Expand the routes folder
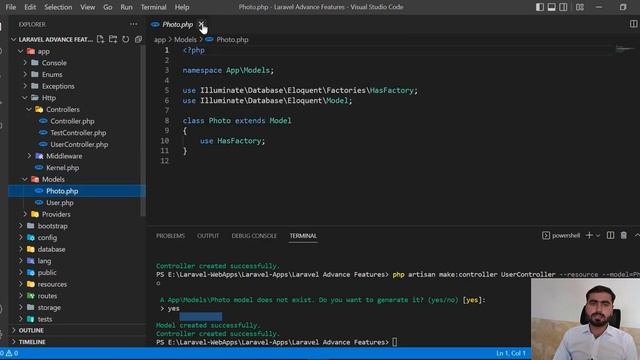Screen dimensions: 640x360 tap(77, 296)
